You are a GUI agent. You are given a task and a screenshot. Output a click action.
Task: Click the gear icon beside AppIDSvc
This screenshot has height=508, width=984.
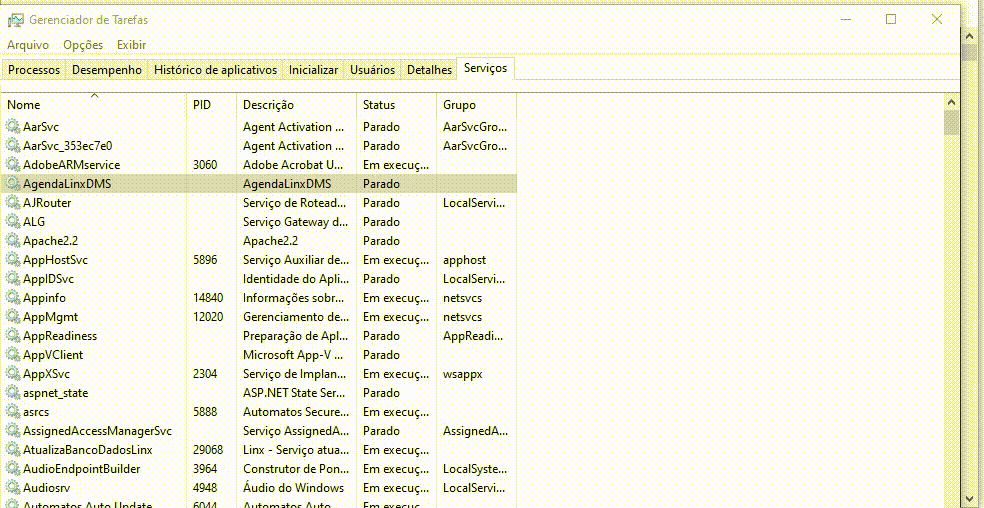pos(13,279)
